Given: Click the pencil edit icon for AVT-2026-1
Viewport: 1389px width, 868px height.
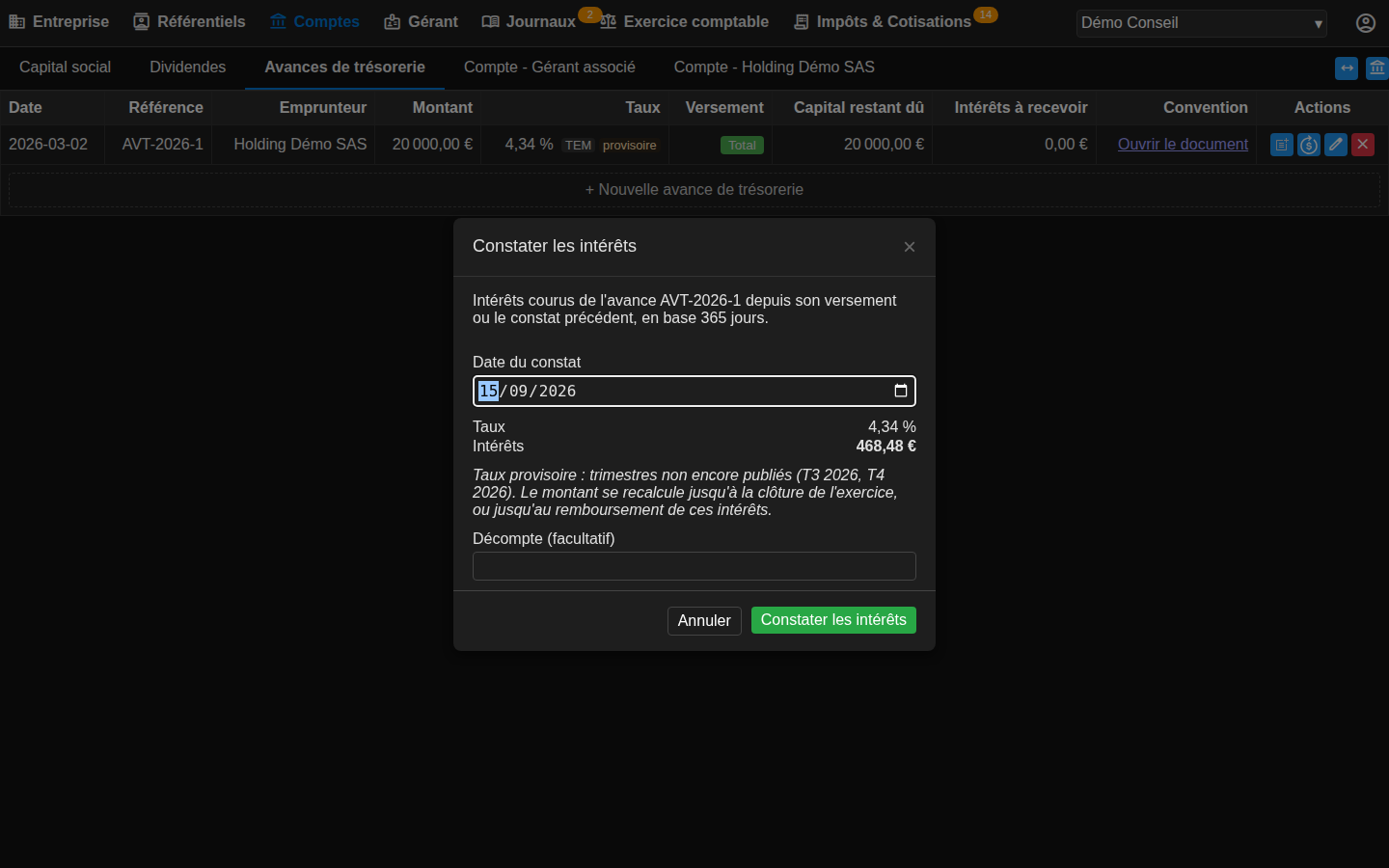Looking at the screenshot, I should [x=1335, y=145].
